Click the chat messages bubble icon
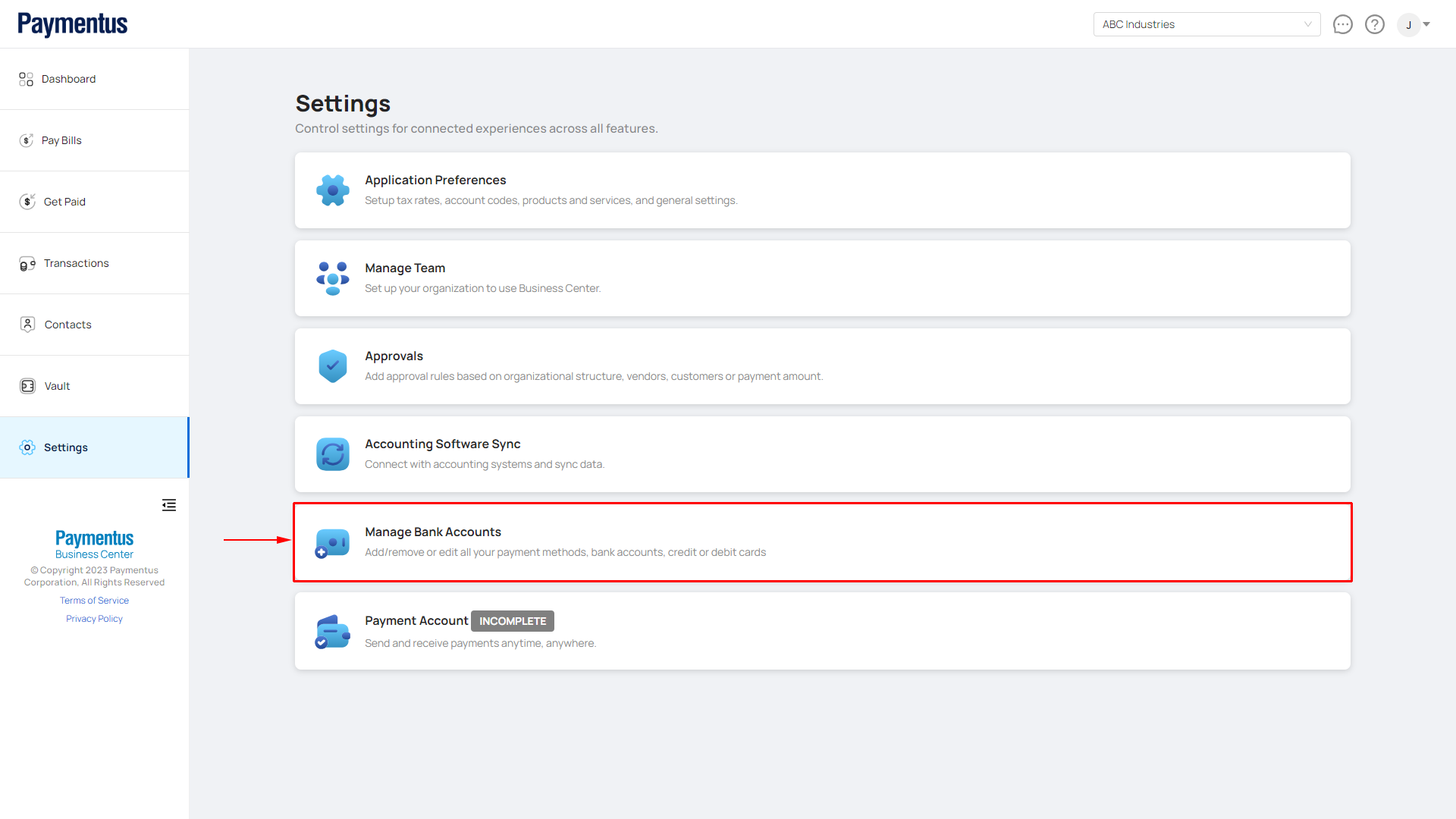 pos(1342,24)
